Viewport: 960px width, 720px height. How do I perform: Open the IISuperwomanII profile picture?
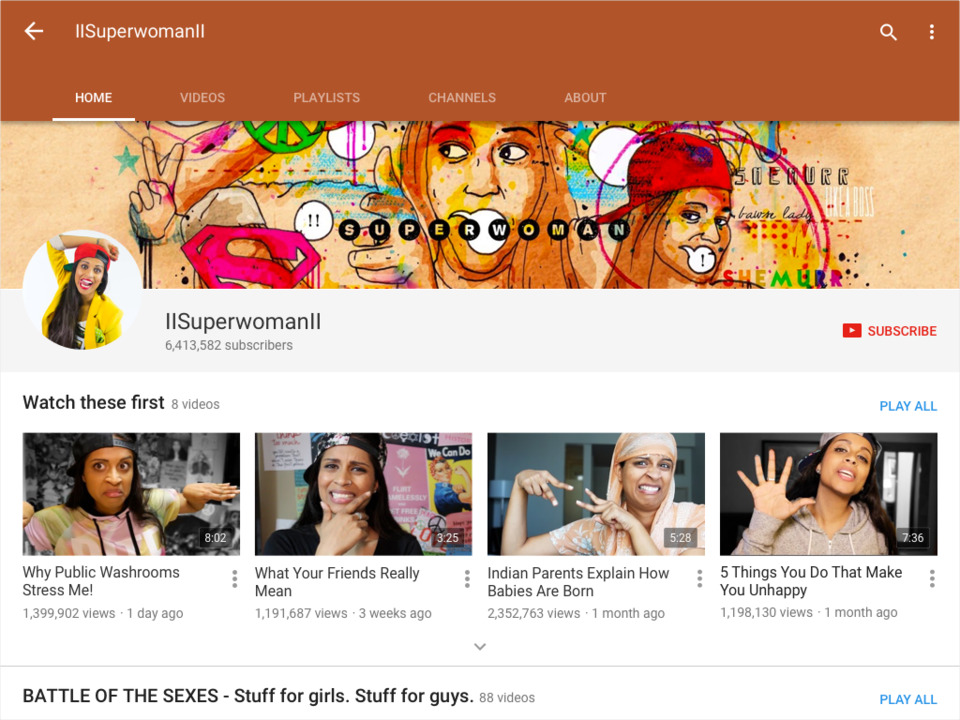click(x=82, y=290)
